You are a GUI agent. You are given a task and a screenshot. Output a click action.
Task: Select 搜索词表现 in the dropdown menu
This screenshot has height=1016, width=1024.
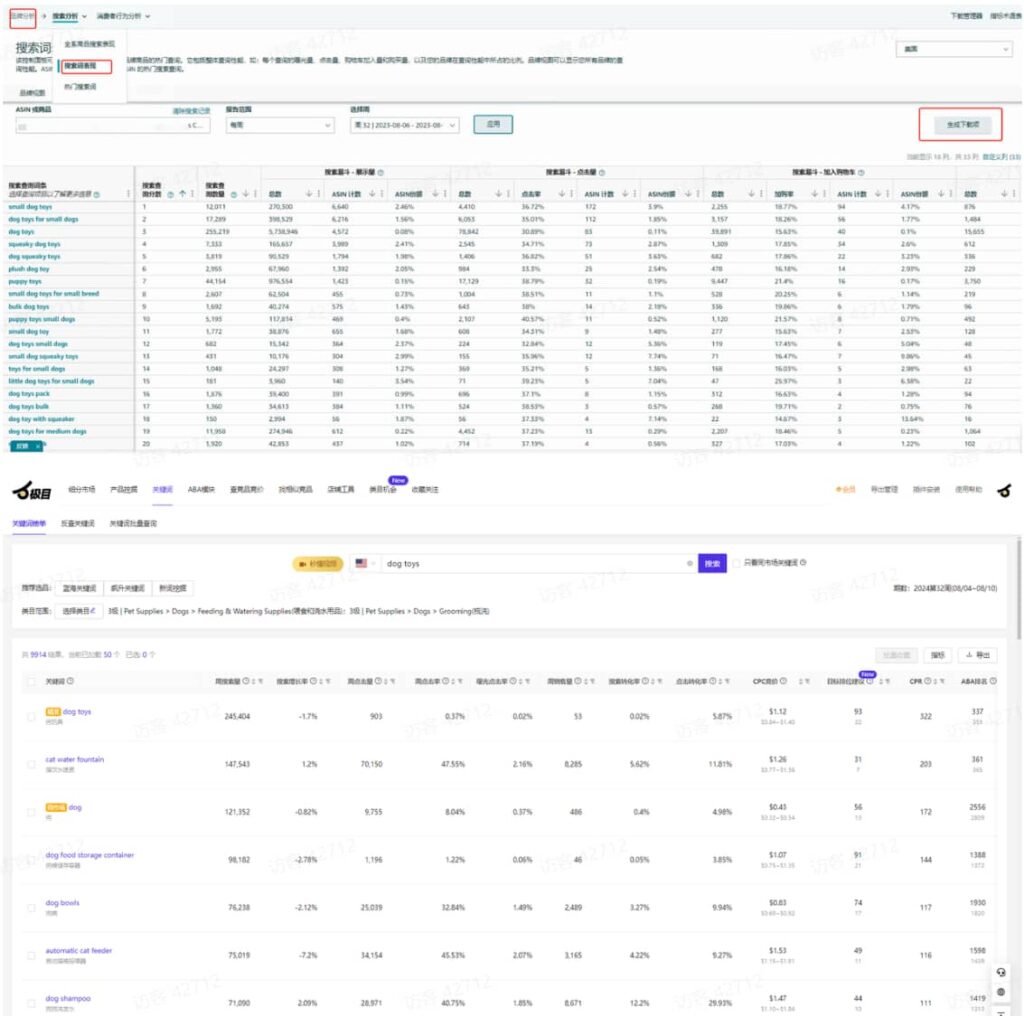pyautogui.click(x=84, y=66)
